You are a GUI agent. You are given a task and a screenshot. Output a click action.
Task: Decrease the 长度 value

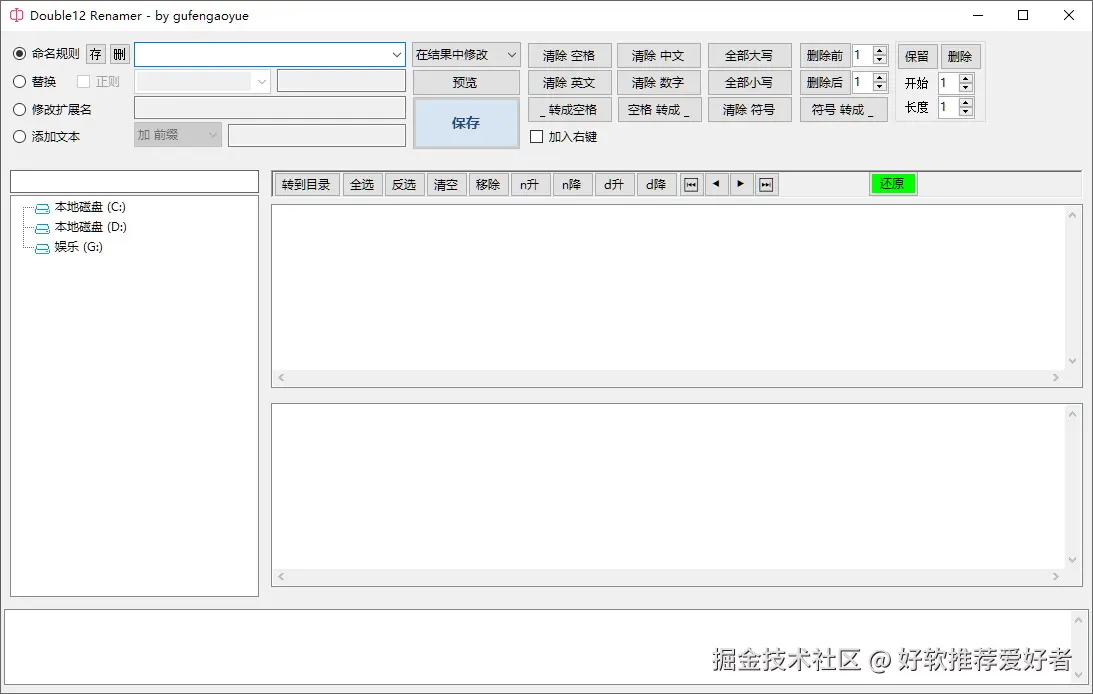(965, 111)
